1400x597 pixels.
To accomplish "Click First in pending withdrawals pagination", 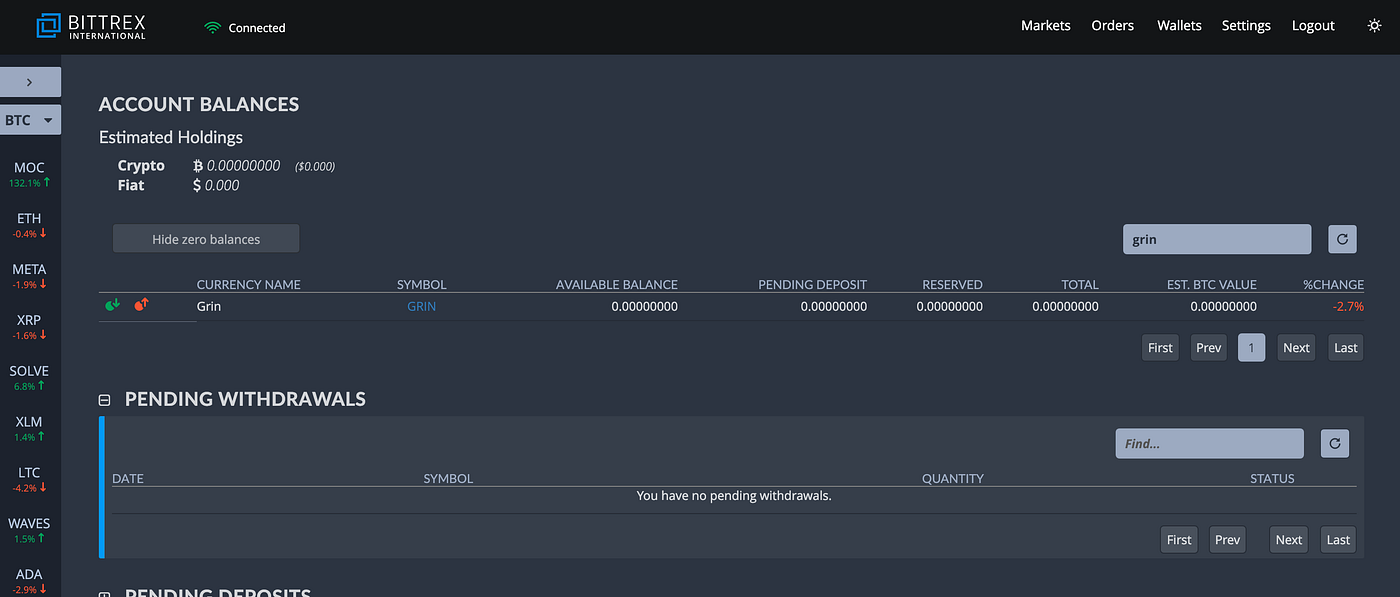I will tap(1179, 539).
